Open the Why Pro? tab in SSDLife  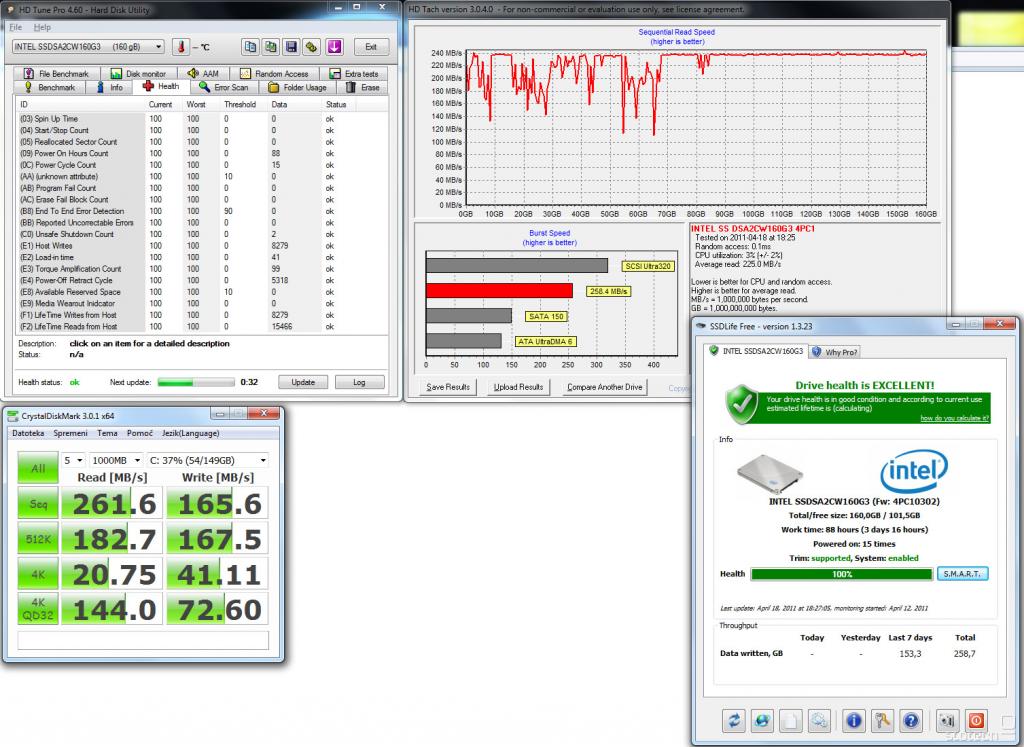(x=835, y=352)
